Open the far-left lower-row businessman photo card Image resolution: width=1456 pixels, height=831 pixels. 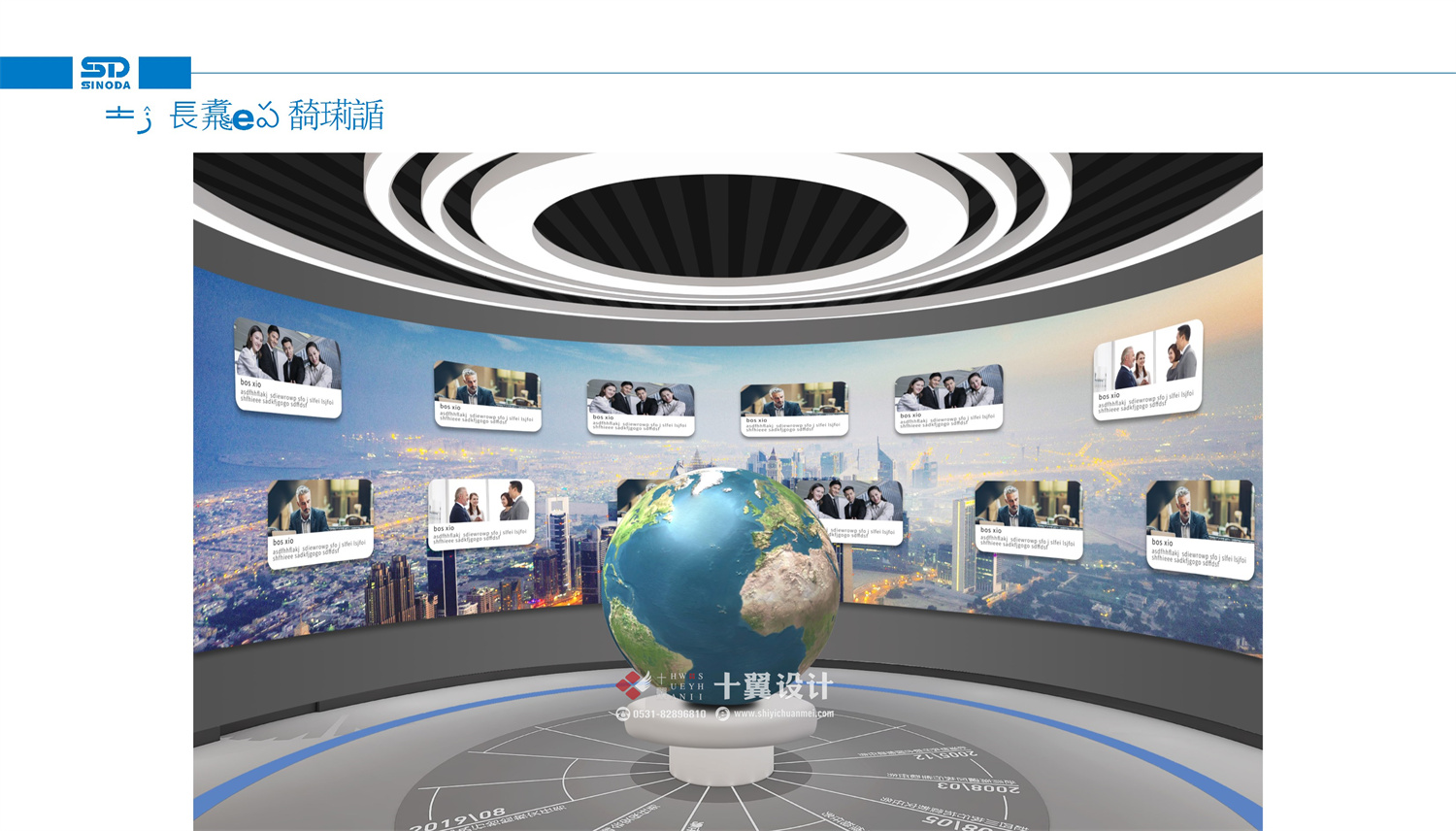pos(320,522)
